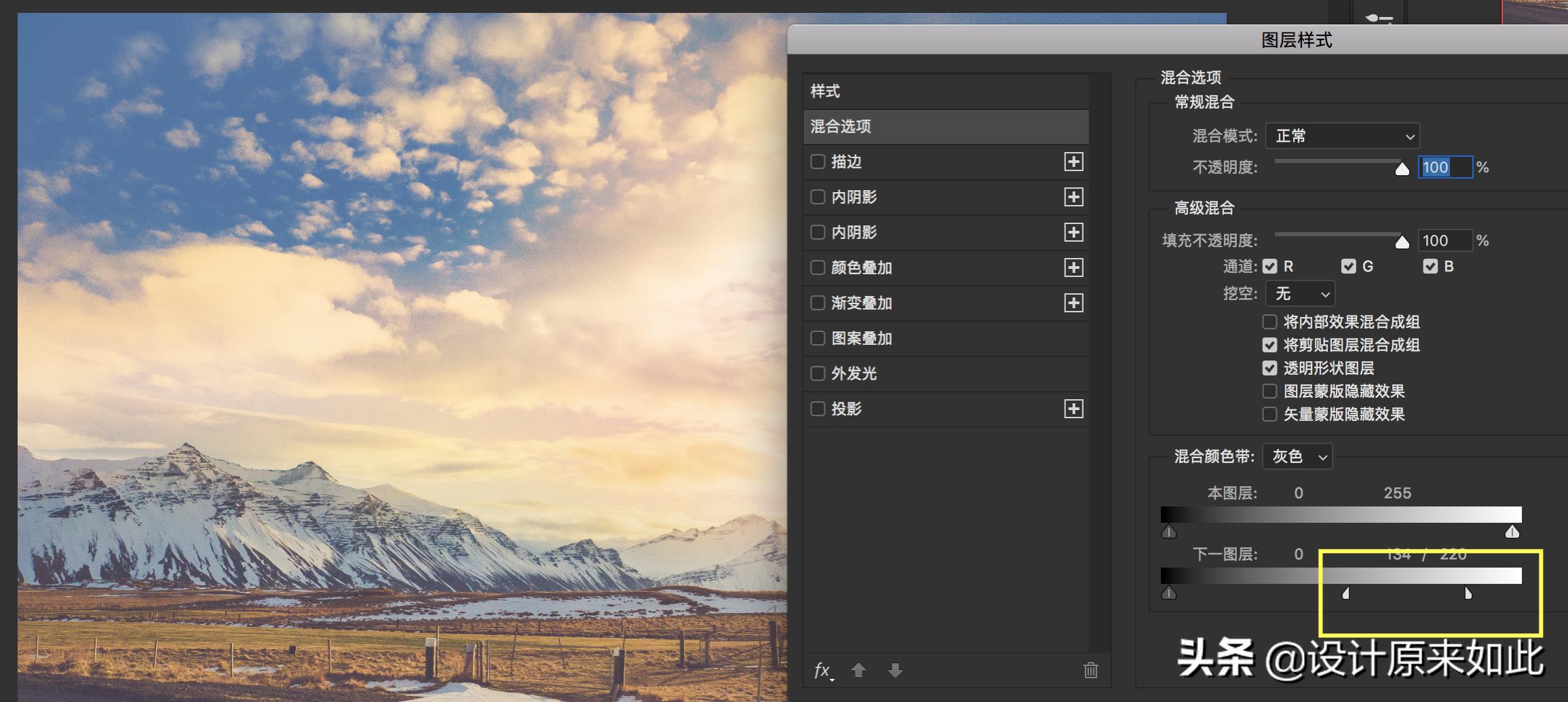Screen dimensions: 1568x702
Task: Tick the 内阴影 checkbox directly below 描边
Action: coord(818,197)
